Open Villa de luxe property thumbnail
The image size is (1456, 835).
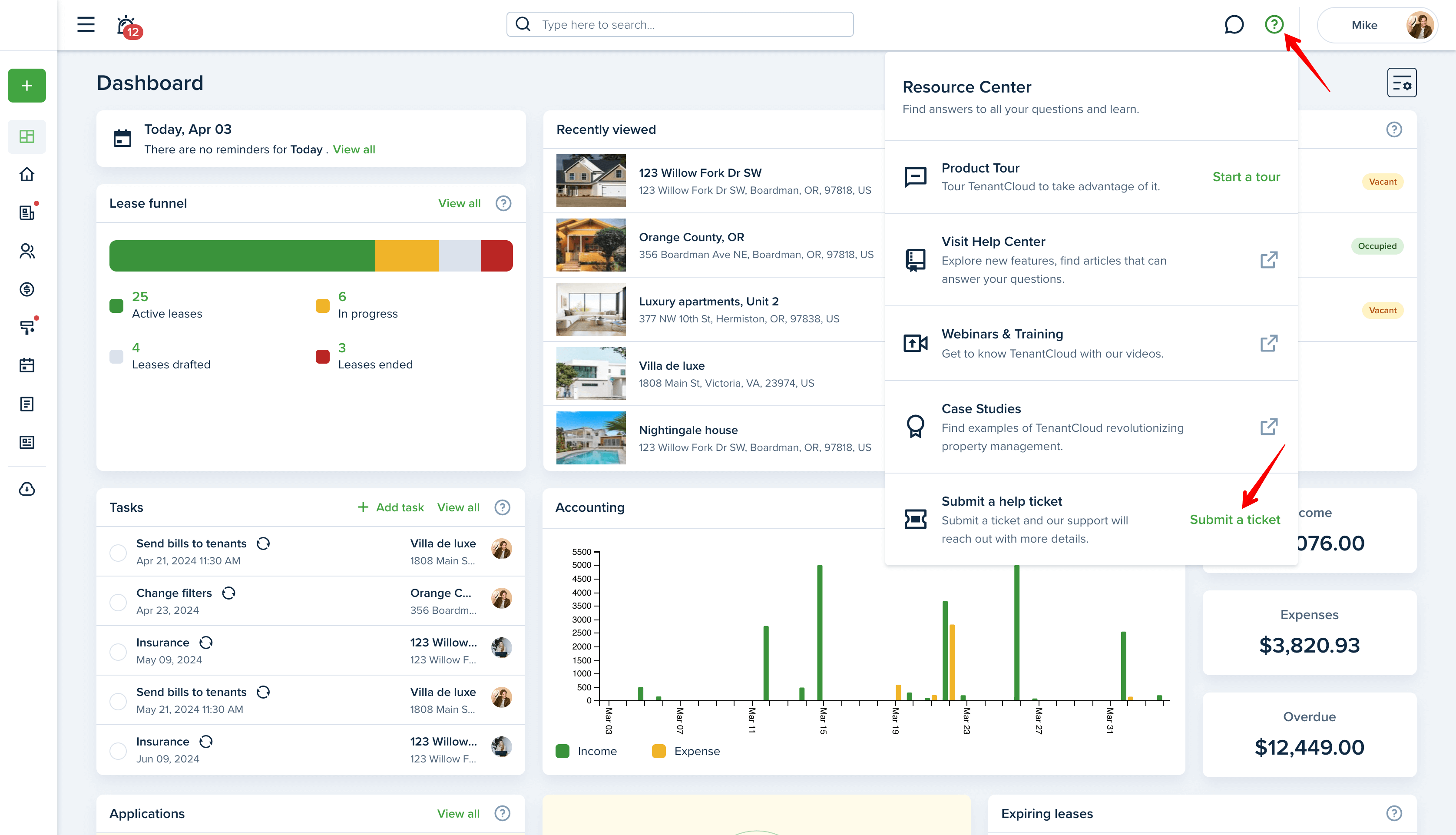tap(590, 373)
